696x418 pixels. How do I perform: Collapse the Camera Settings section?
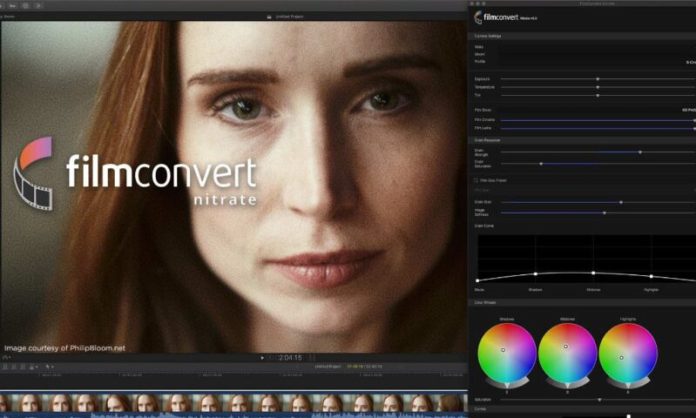click(x=488, y=36)
